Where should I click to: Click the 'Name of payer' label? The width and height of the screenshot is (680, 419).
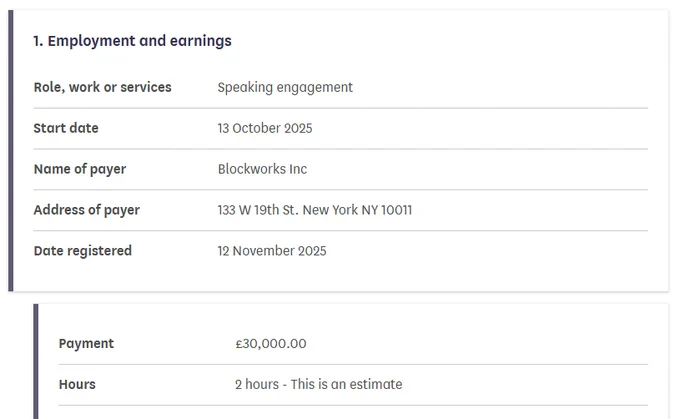pyautogui.click(x=80, y=169)
